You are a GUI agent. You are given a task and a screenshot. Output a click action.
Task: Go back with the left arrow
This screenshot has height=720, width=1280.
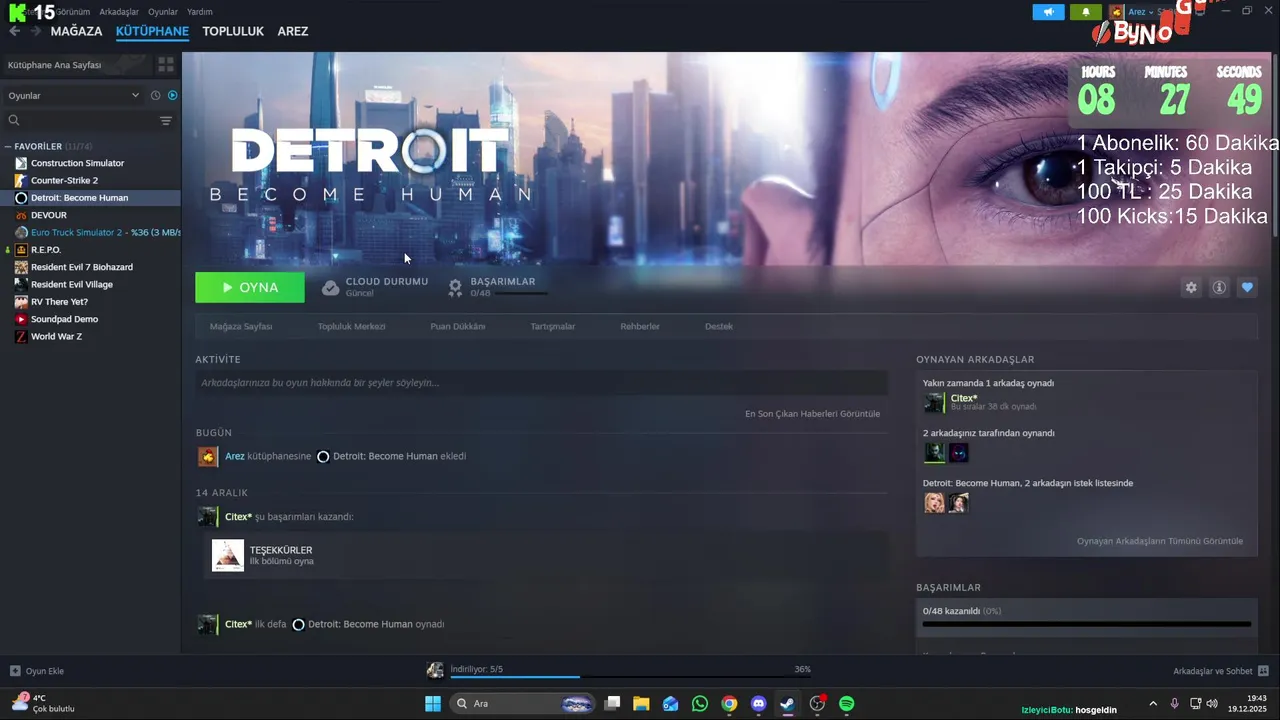coord(14,31)
